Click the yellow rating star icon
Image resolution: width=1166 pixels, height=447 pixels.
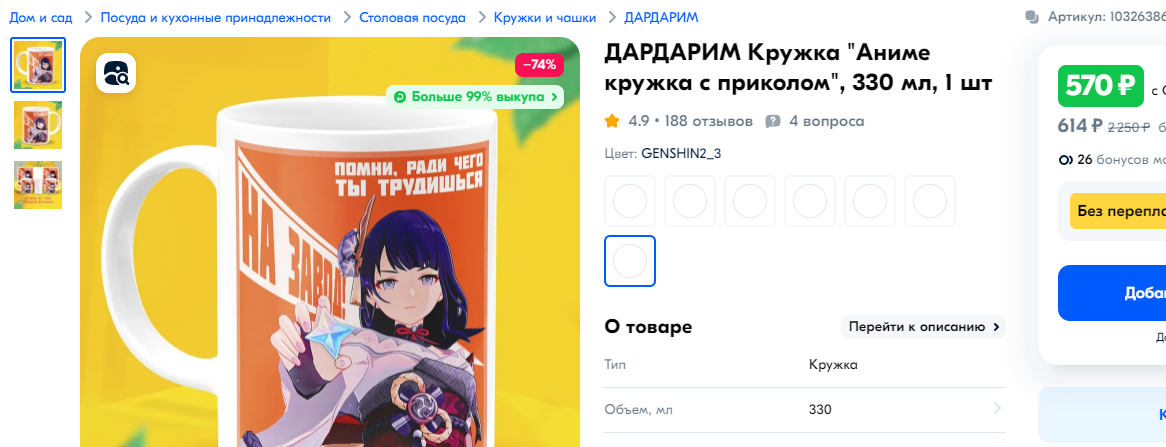tap(612, 120)
